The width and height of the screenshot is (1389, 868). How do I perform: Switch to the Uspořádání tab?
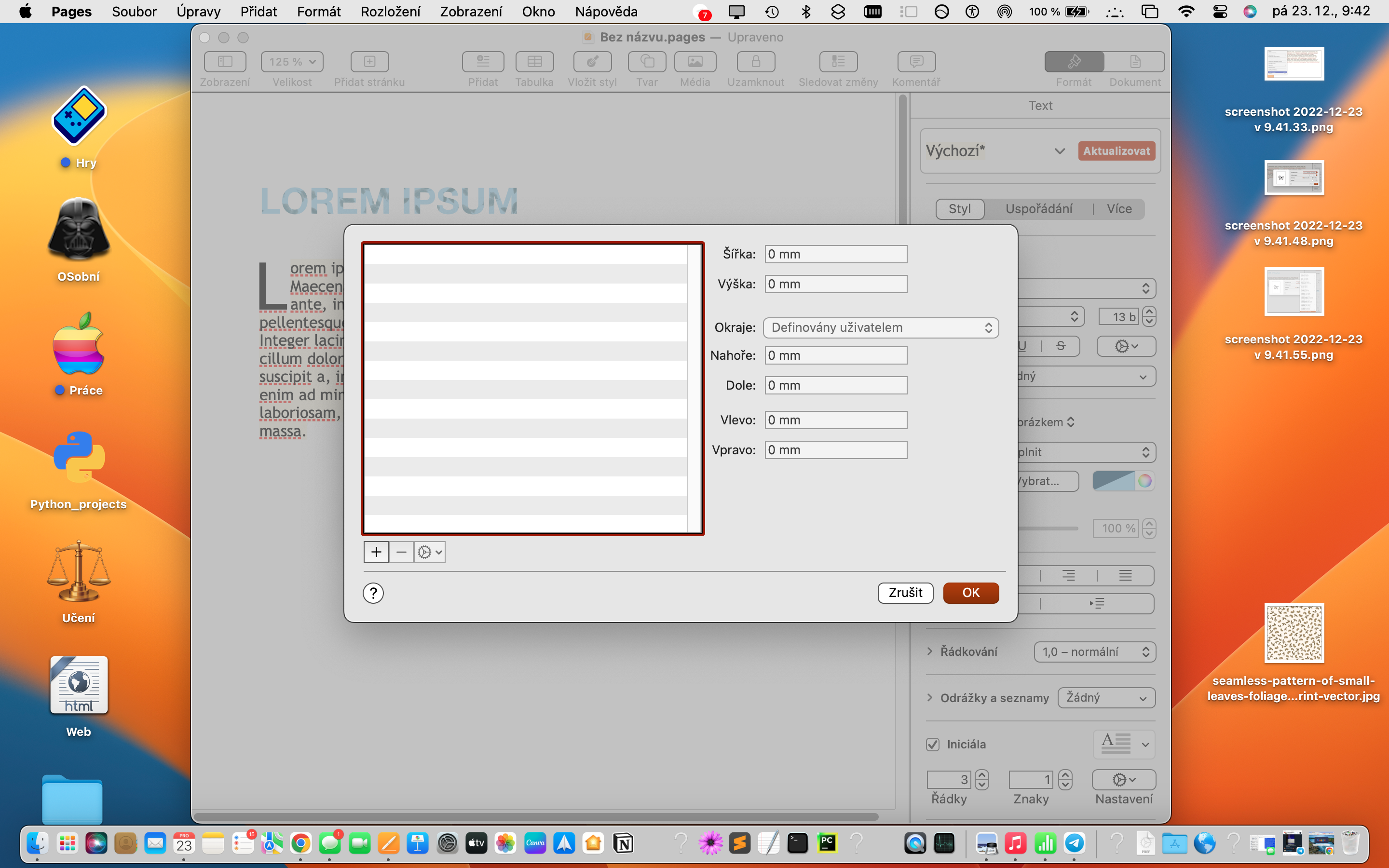(x=1038, y=209)
